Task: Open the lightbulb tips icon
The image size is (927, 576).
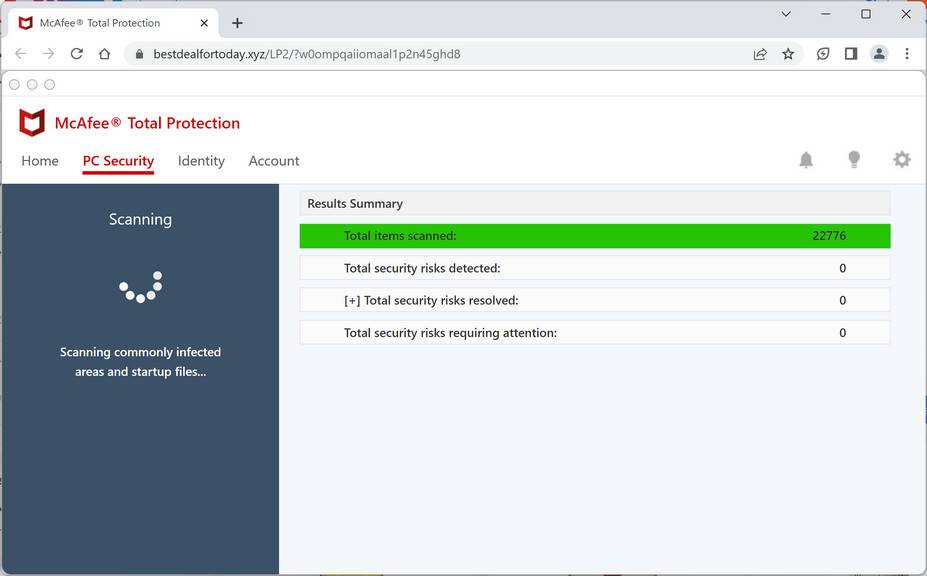Action: tap(854, 160)
